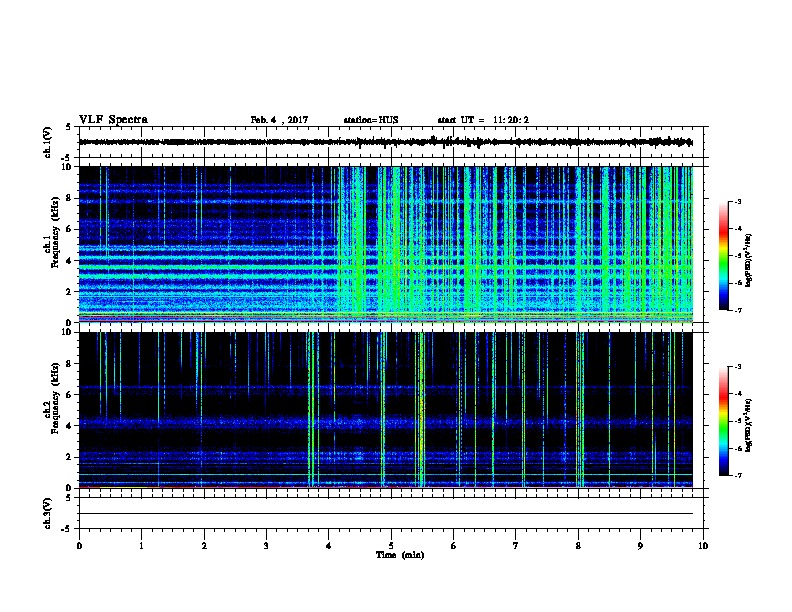Click the time axis tick label '0'
The image size is (792, 612).
[x=79, y=546]
